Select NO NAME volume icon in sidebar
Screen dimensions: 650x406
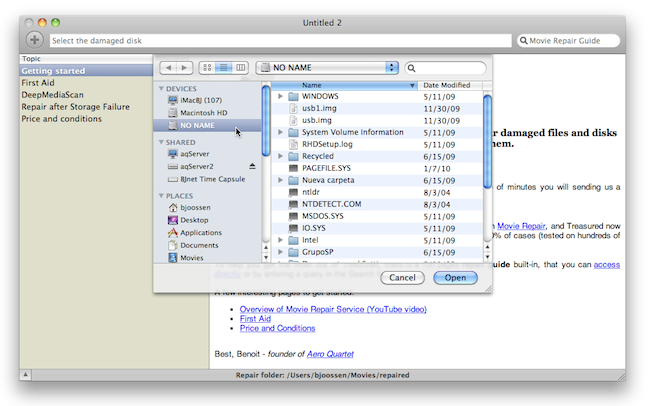click(173, 125)
